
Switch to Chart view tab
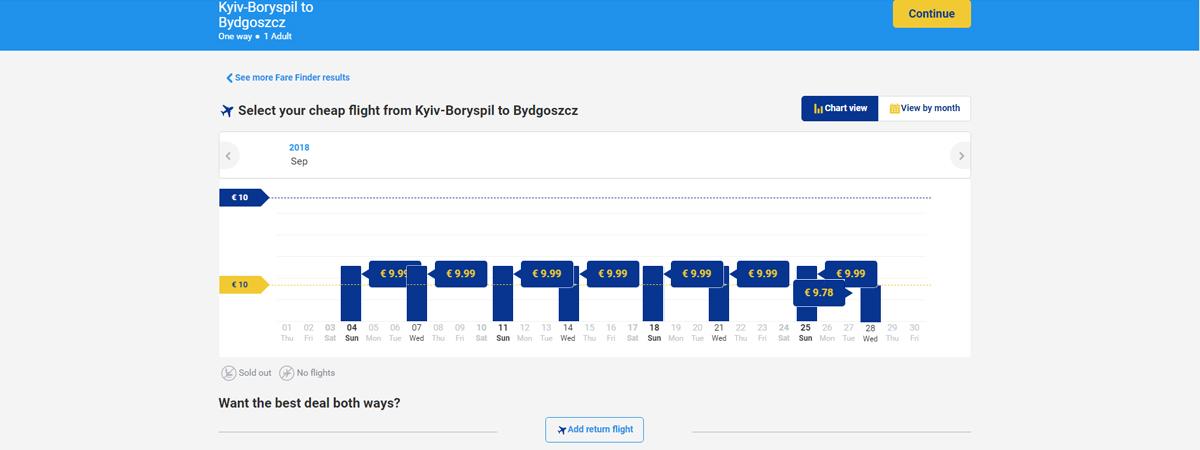pos(840,108)
